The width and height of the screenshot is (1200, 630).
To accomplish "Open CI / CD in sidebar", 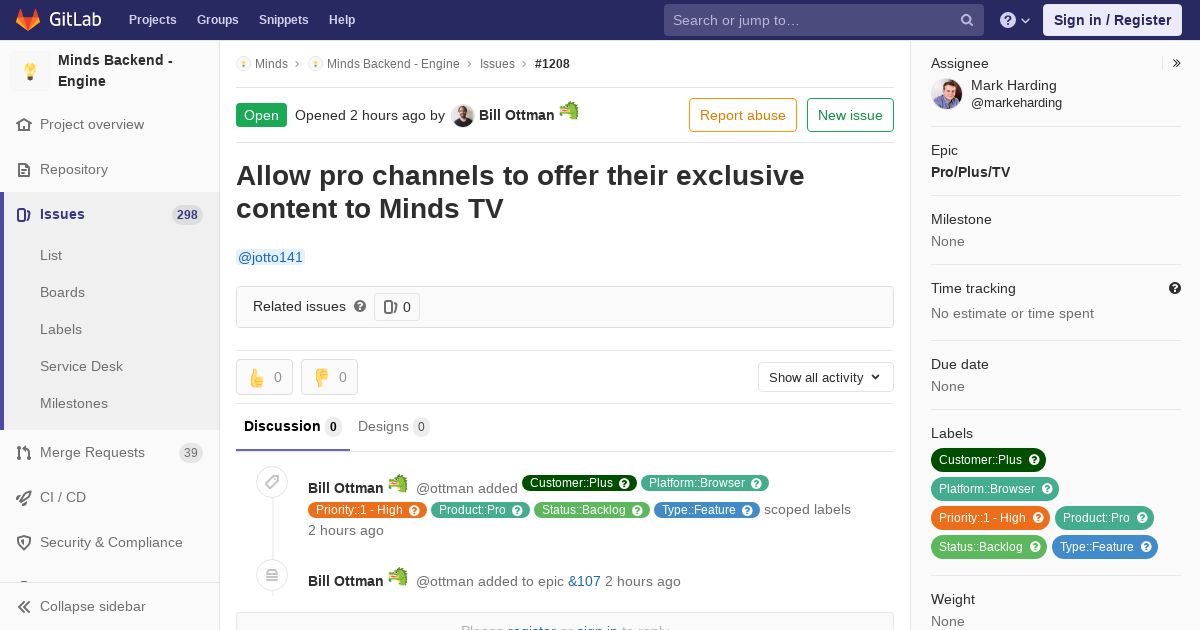I will point(63,497).
